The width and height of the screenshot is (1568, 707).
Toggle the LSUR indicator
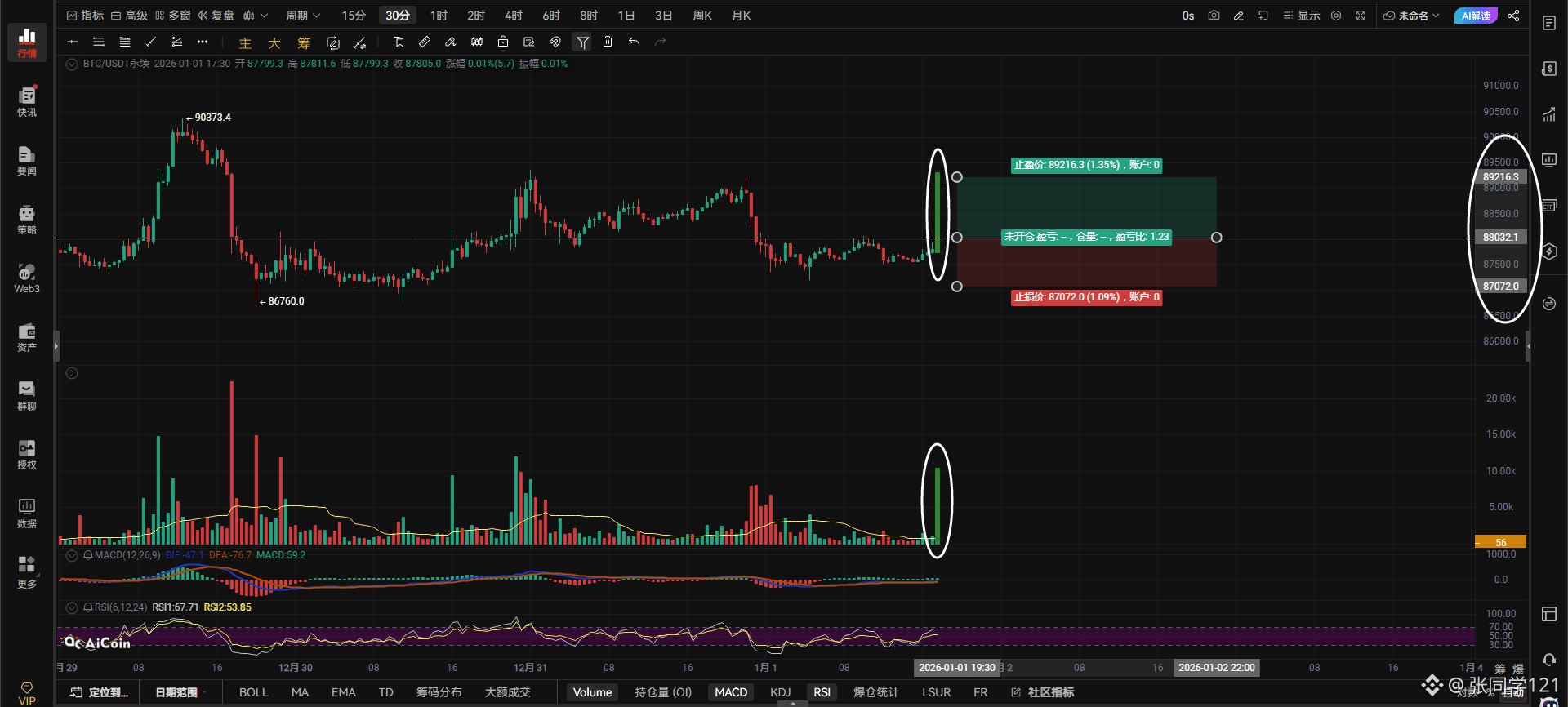click(x=937, y=692)
